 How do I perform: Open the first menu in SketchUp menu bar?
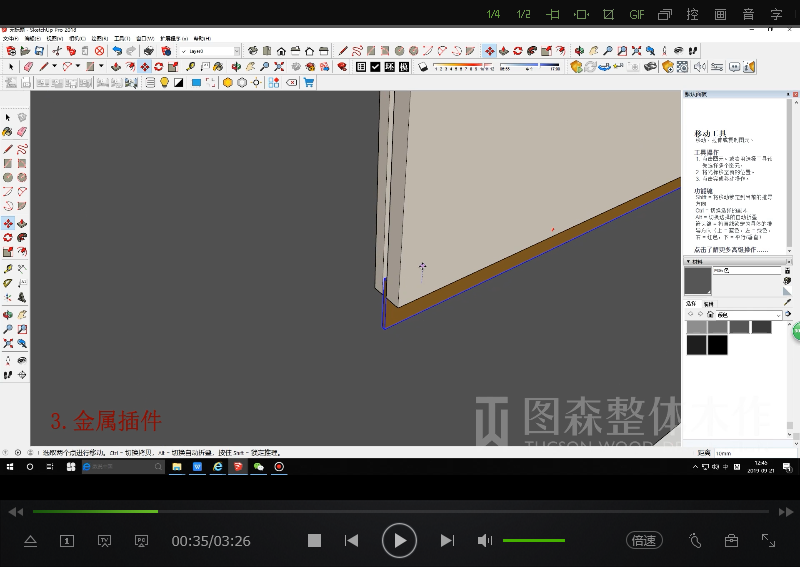click(x=10, y=38)
